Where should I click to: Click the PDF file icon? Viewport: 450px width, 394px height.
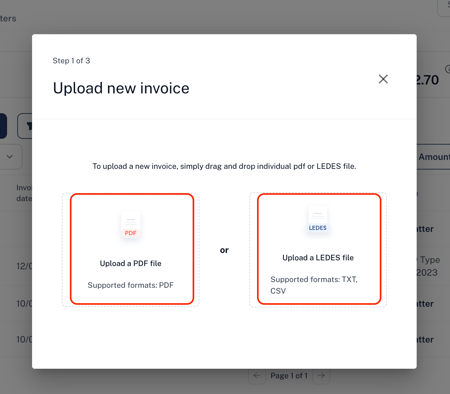(131, 224)
